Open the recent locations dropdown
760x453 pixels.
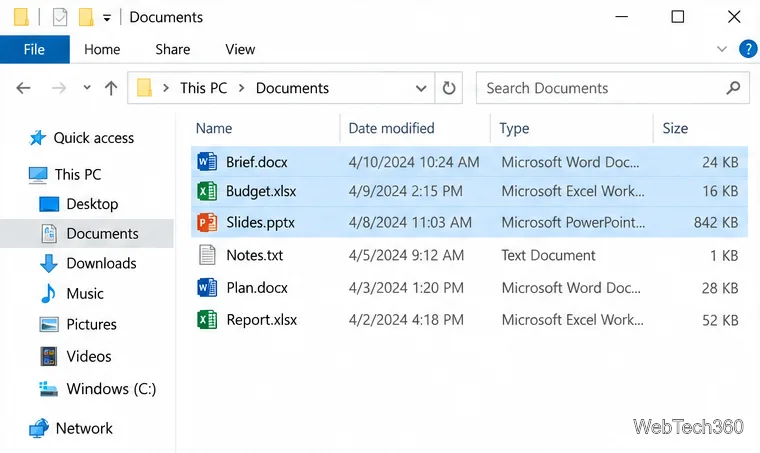click(87, 88)
